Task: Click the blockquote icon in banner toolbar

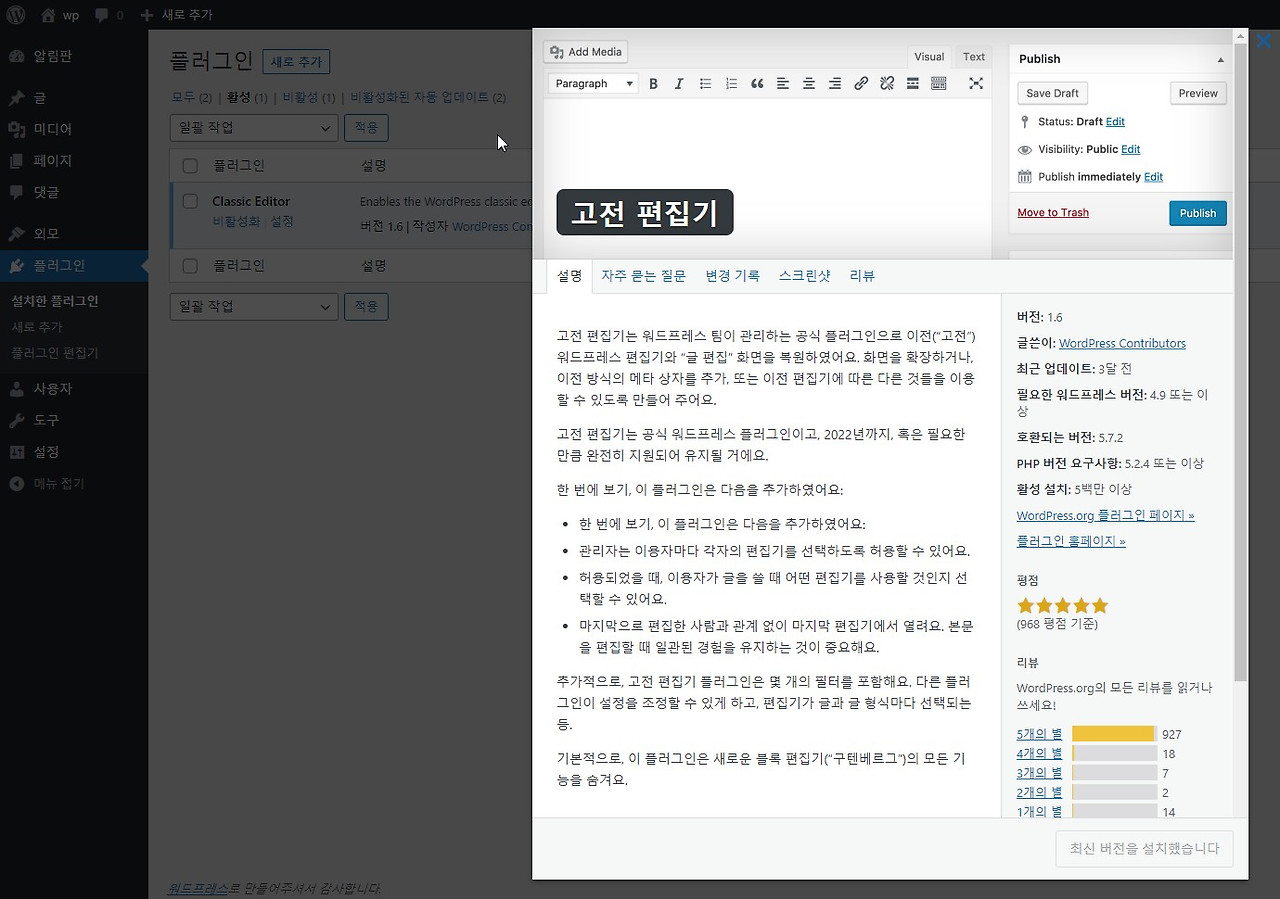Action: [x=757, y=84]
